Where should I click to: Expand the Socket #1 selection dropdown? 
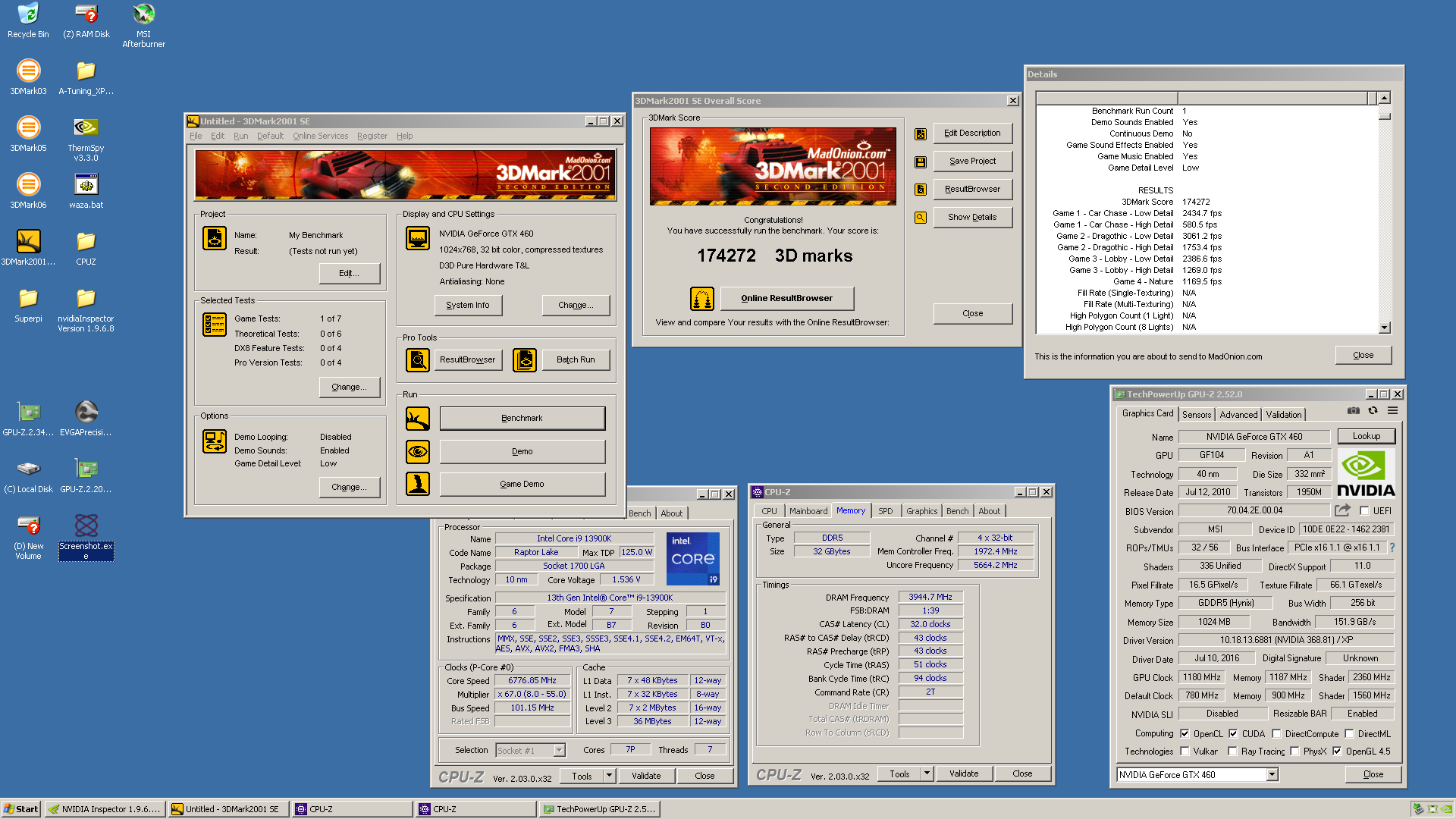559,751
